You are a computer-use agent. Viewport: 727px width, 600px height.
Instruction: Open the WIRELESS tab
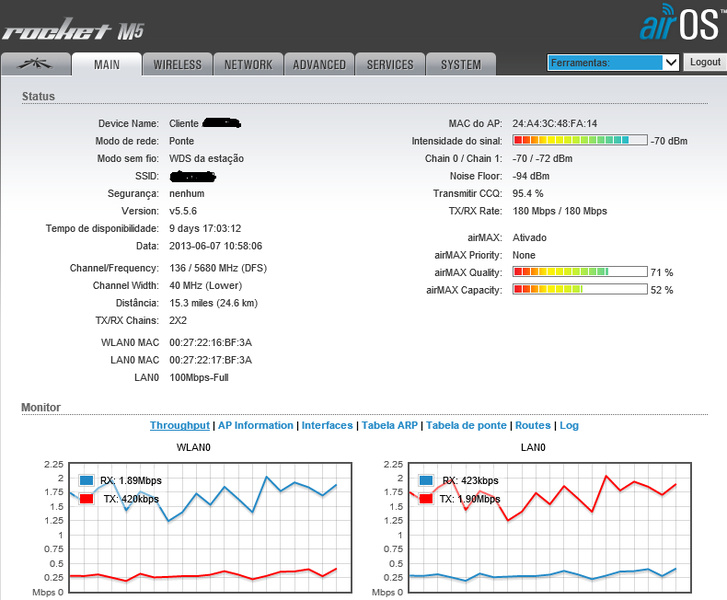tap(178, 64)
